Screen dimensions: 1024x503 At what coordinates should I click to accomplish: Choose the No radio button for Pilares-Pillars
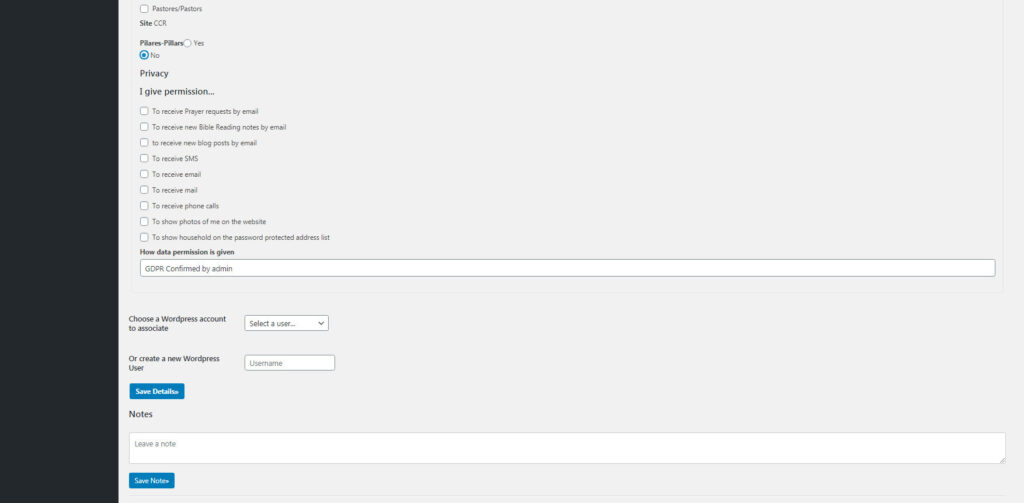(144, 55)
